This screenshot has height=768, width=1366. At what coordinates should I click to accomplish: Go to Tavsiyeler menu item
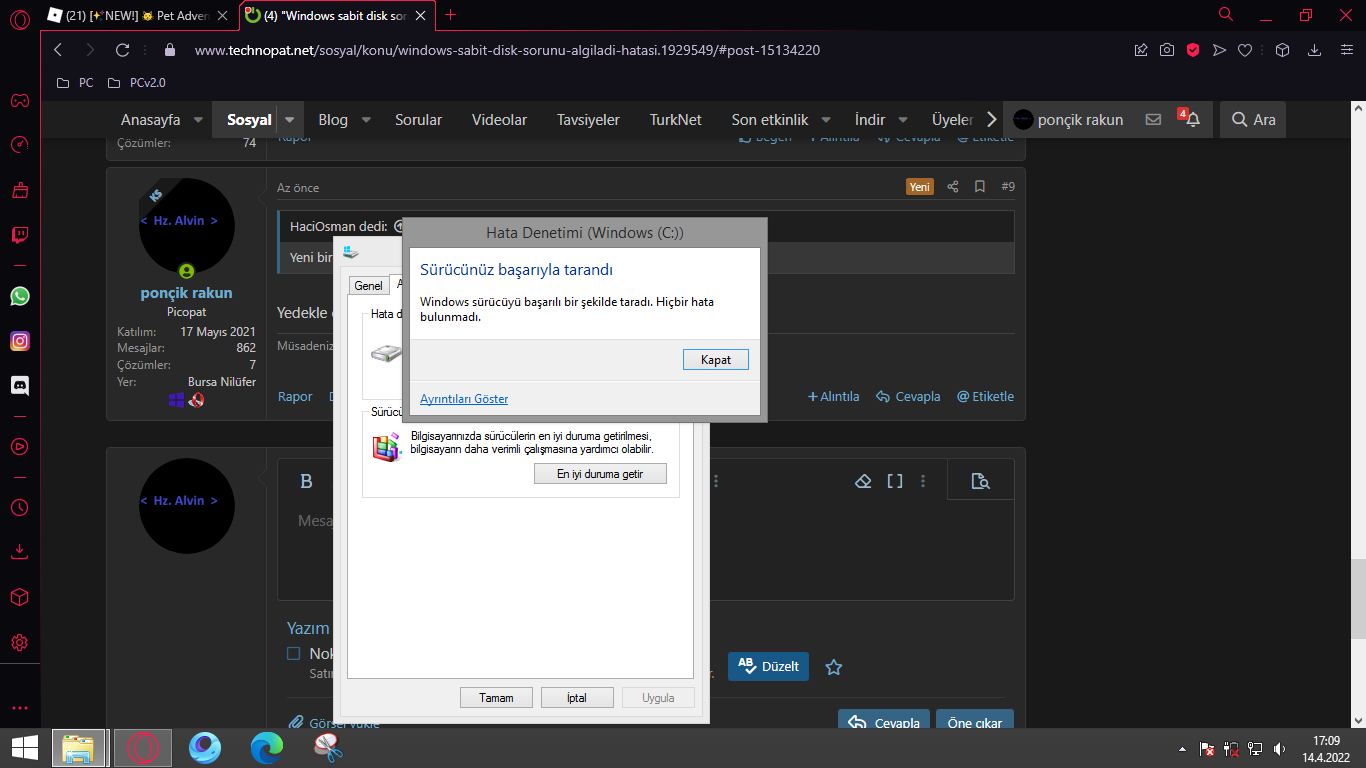click(588, 120)
